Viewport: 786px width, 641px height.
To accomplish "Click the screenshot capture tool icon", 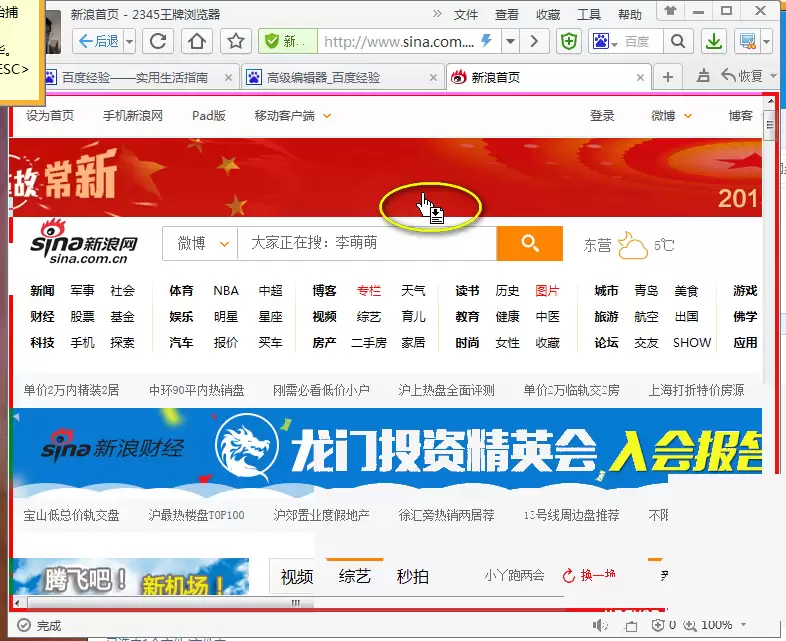I will point(747,41).
